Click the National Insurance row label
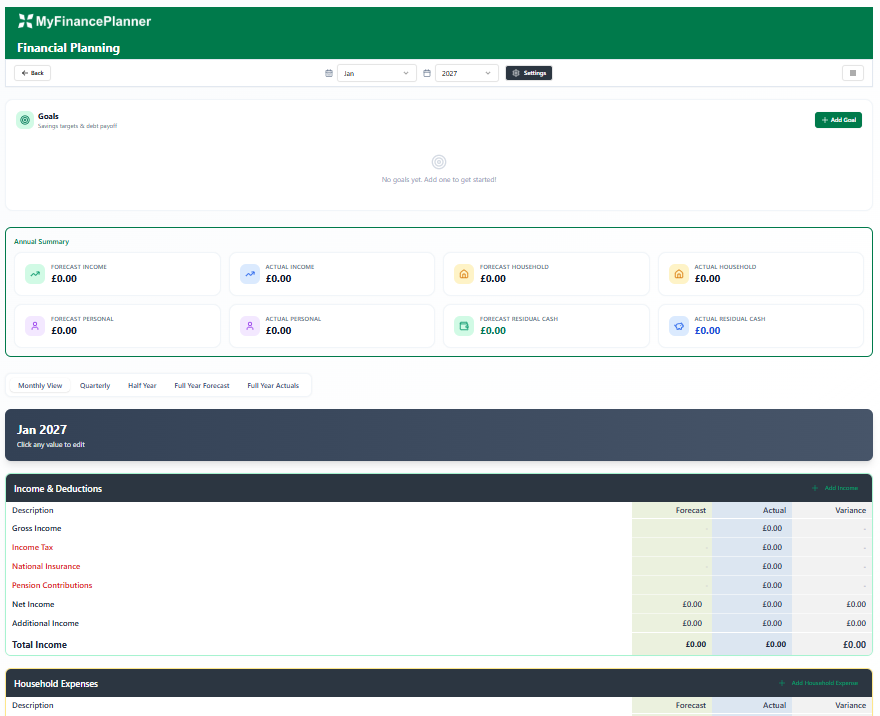Screen dimensions: 880x716 click(x=46, y=566)
